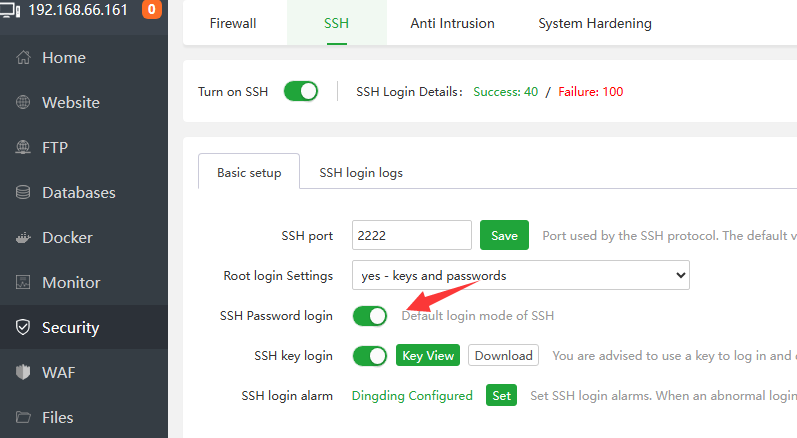
Task: Open the Anti Intrusion tab
Action: coord(452,23)
